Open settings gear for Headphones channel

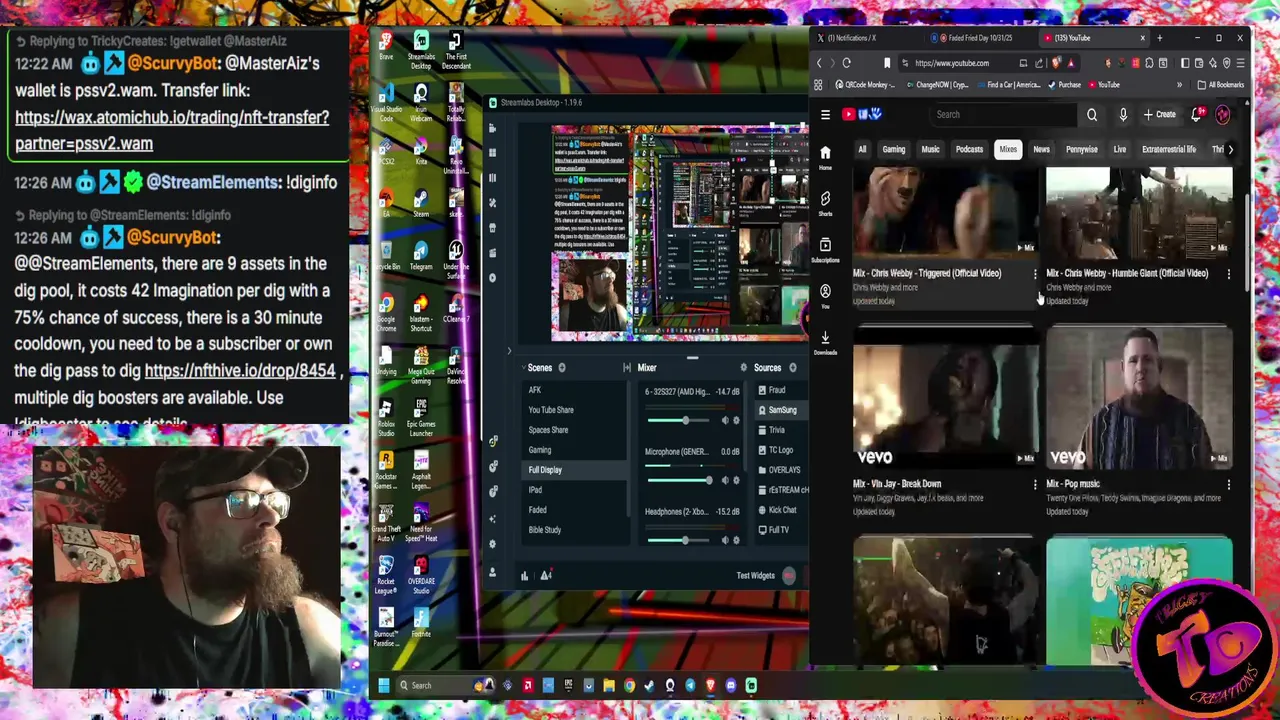[x=737, y=541]
